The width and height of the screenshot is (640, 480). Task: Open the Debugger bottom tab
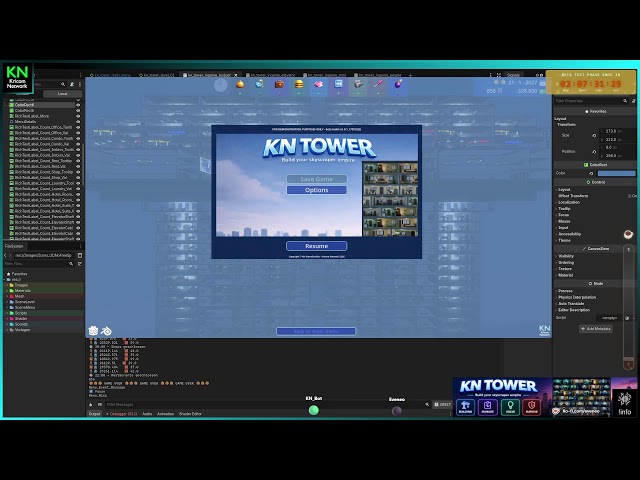(121, 414)
